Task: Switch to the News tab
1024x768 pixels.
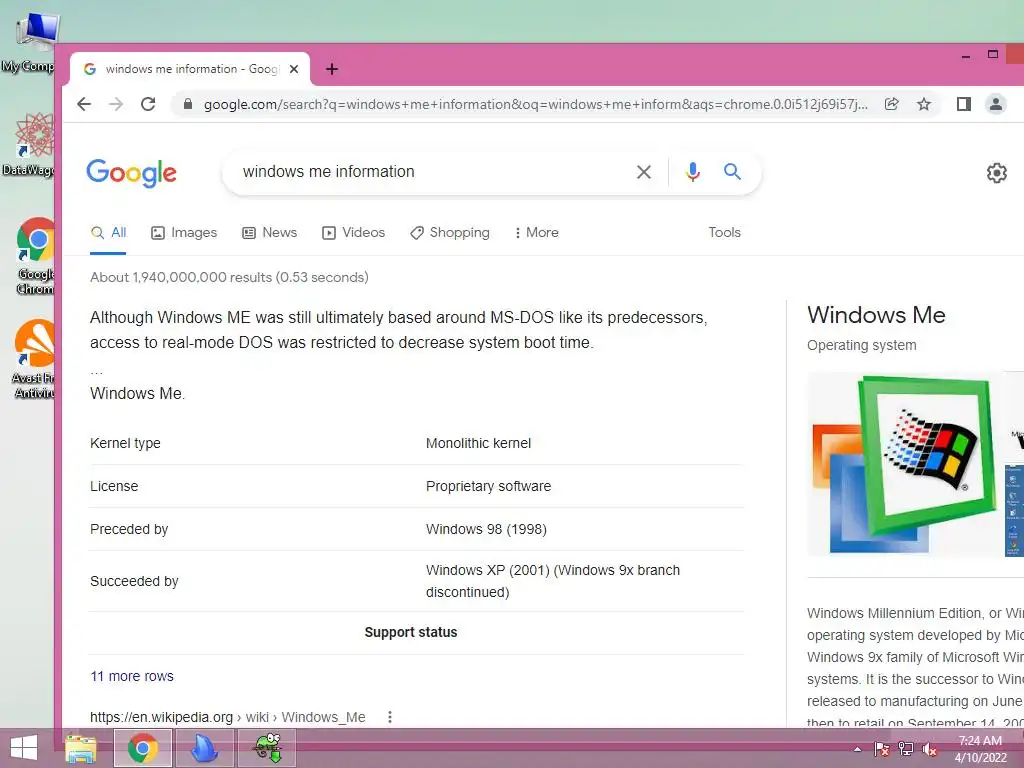Action: [269, 232]
